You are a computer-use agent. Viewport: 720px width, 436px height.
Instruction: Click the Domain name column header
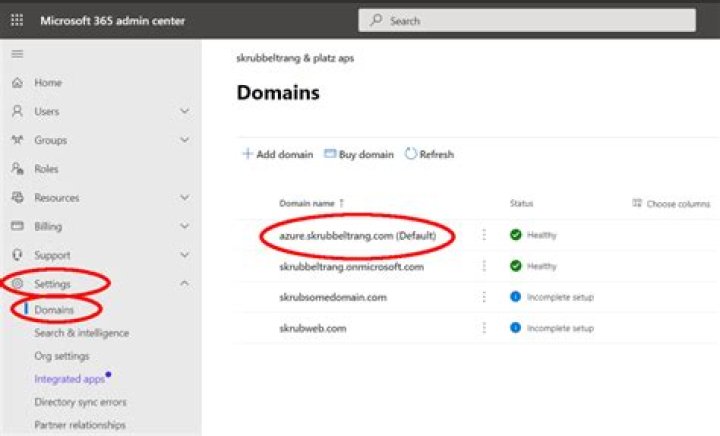pyautogui.click(x=307, y=203)
